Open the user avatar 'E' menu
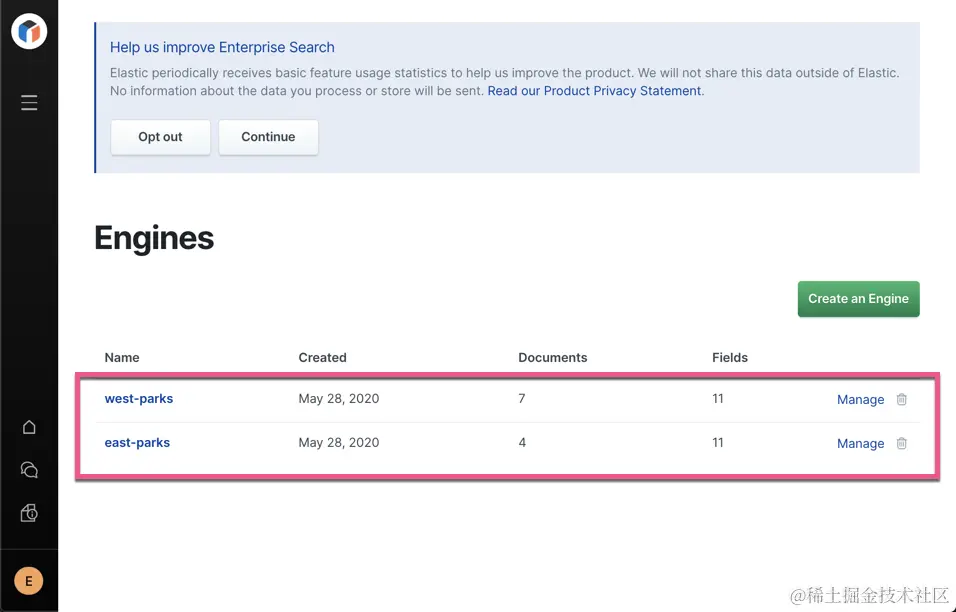The height and width of the screenshot is (612, 956). pyautogui.click(x=29, y=580)
